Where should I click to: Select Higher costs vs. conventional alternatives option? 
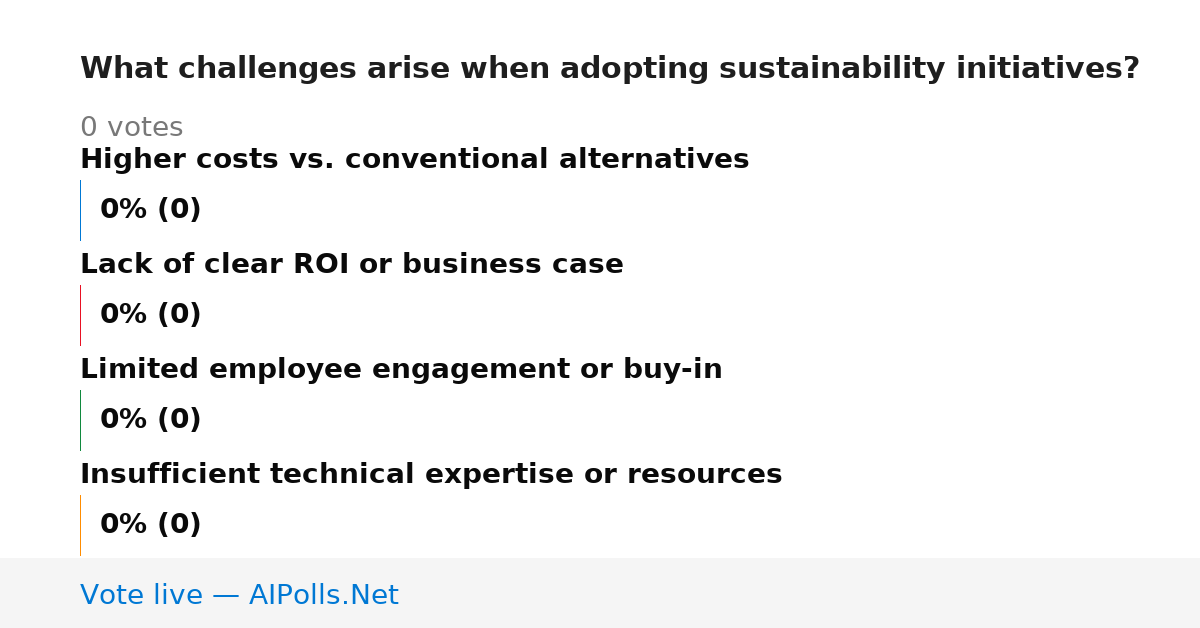[414, 159]
